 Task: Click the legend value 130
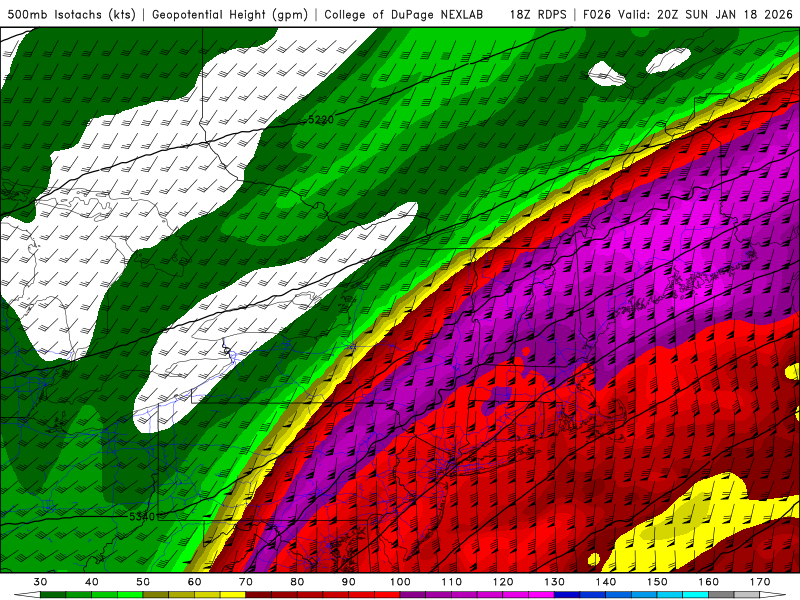coord(555,582)
